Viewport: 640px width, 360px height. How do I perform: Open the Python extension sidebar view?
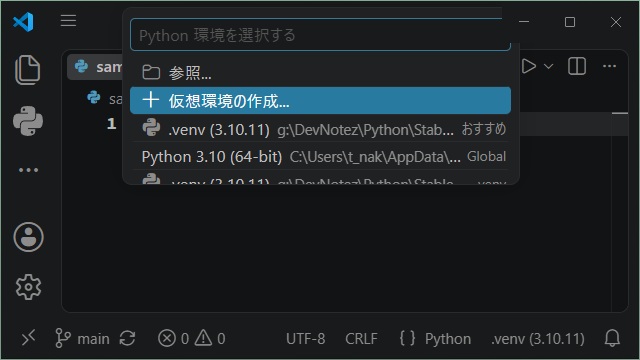pyautogui.click(x=28, y=121)
